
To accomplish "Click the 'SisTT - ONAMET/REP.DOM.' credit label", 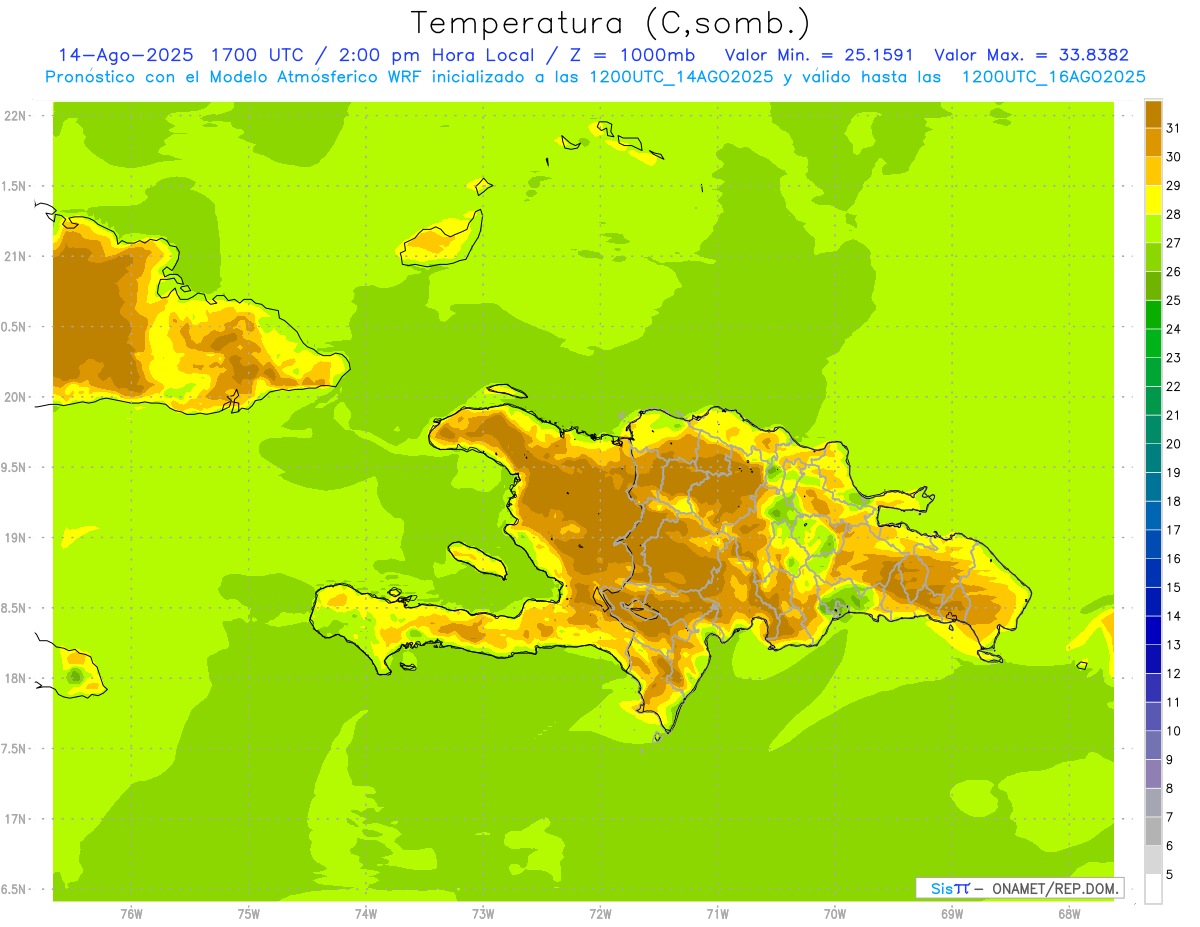I will click(x=1020, y=888).
